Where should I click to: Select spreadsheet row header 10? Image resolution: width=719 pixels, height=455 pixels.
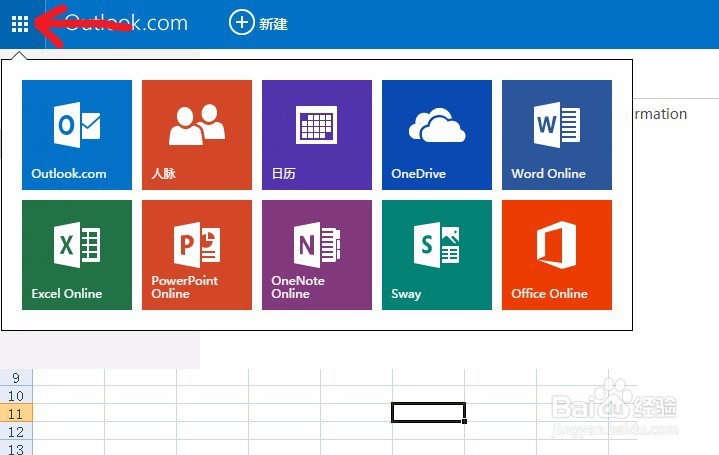[x=16, y=395]
